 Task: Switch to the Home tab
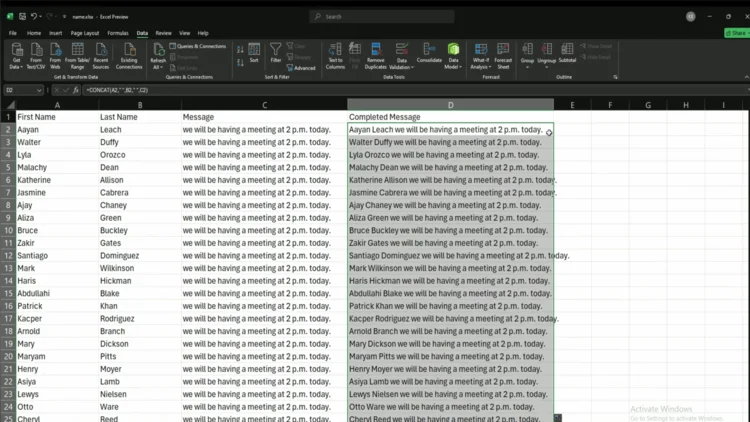click(x=34, y=33)
